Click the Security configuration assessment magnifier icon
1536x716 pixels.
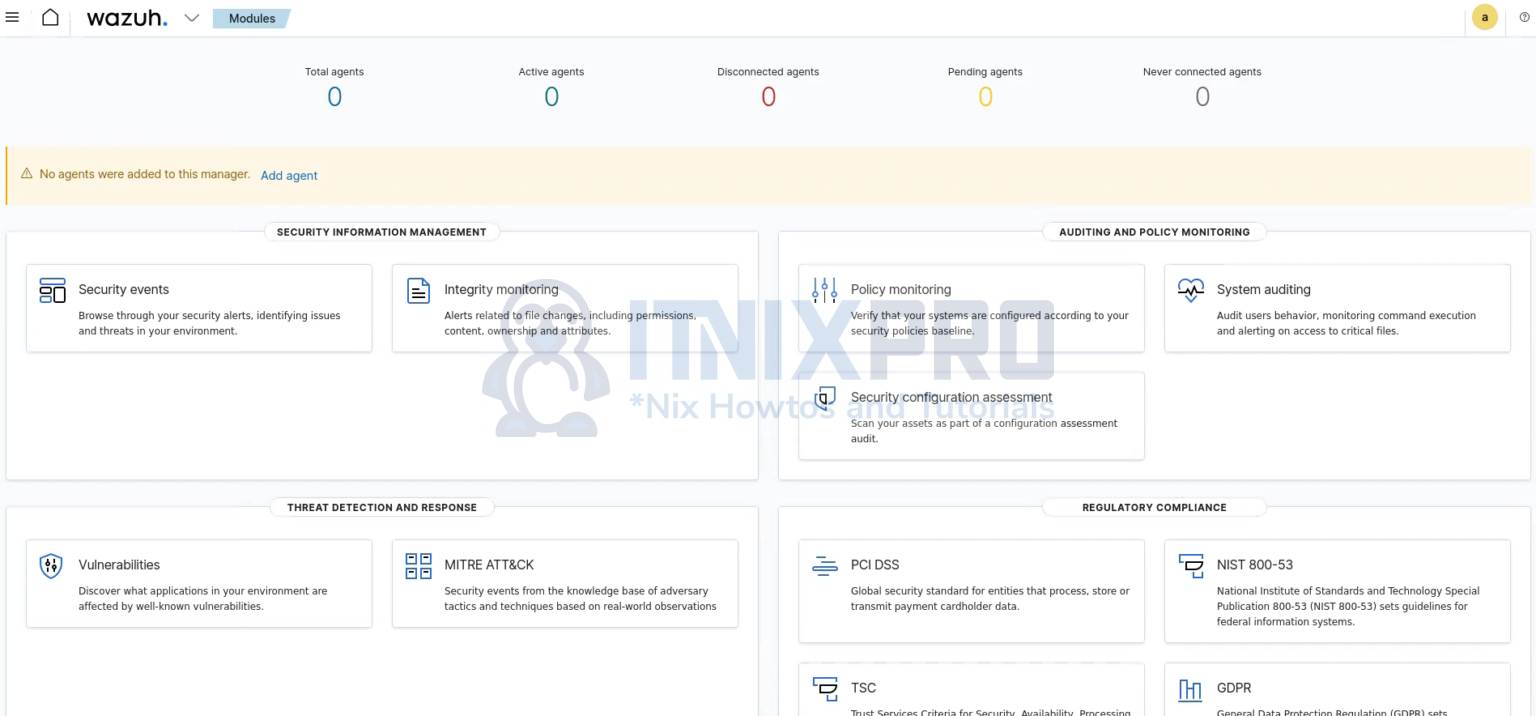pos(824,397)
